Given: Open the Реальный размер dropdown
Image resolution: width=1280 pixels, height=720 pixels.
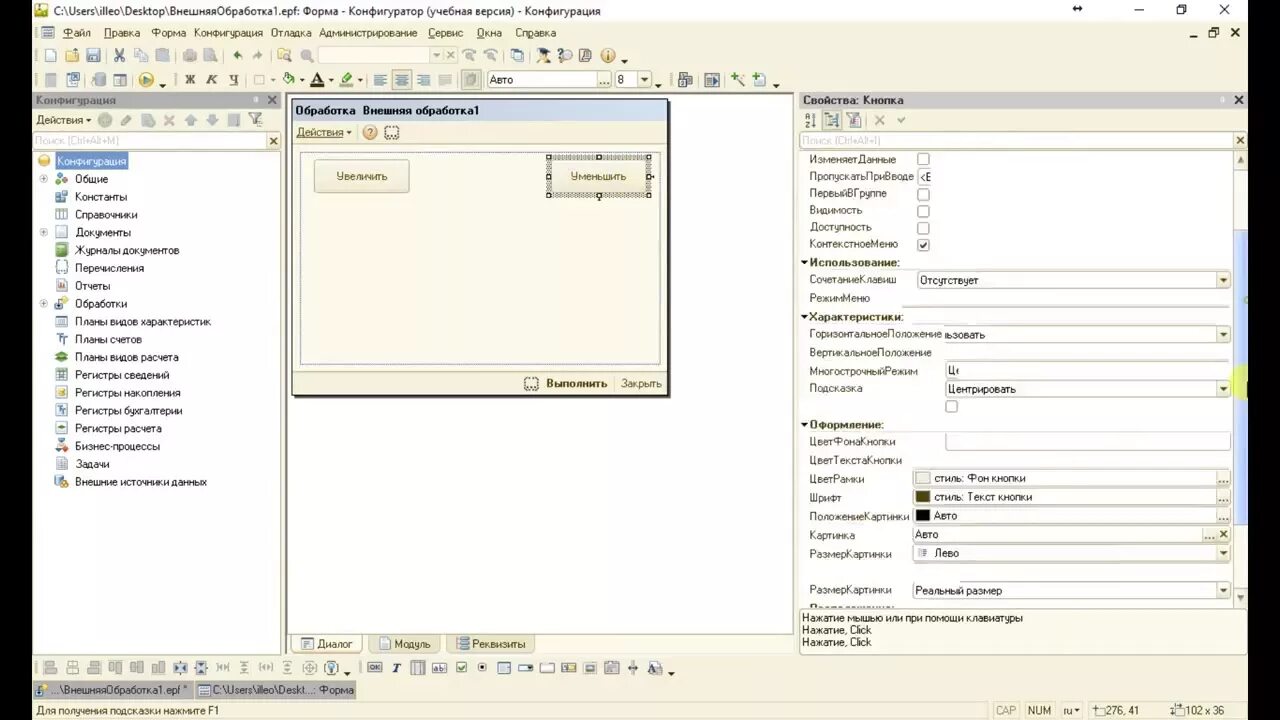Looking at the screenshot, I should [x=1223, y=591].
